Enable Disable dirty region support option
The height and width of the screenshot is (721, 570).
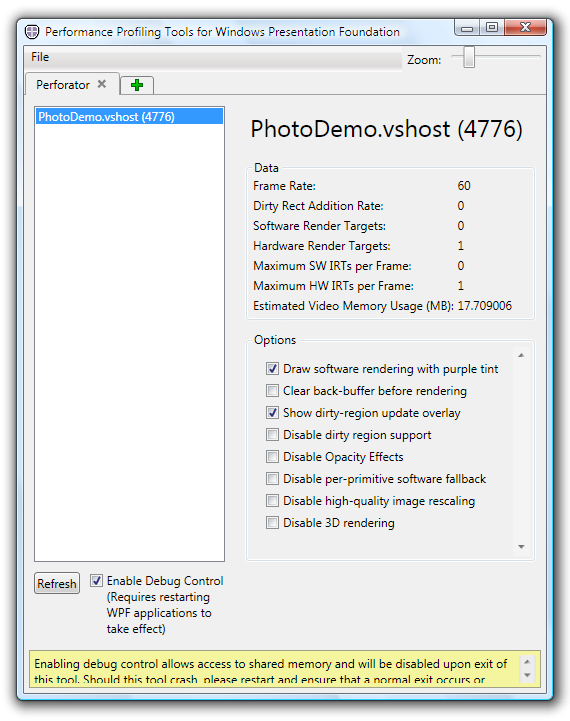click(x=272, y=435)
